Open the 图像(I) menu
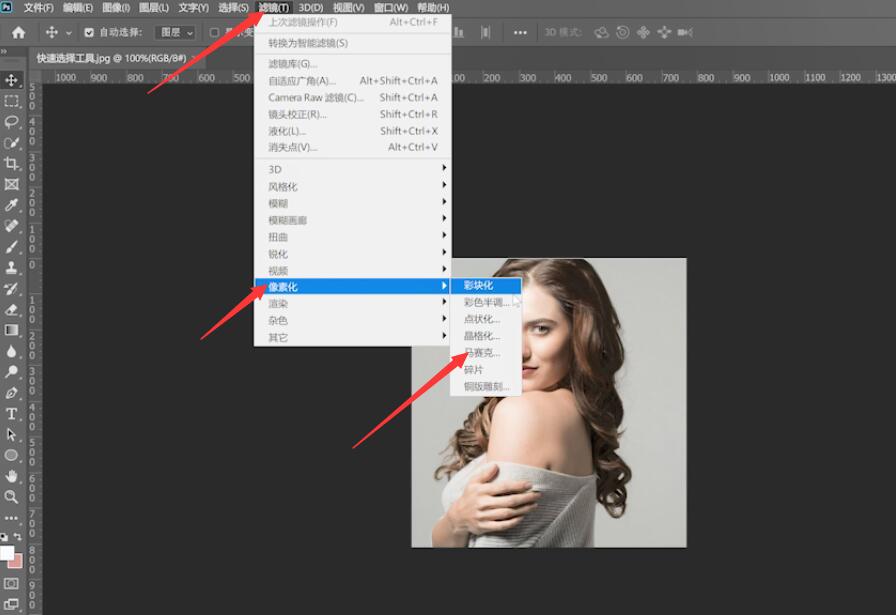Viewport: 896px width, 615px height. 116,7
